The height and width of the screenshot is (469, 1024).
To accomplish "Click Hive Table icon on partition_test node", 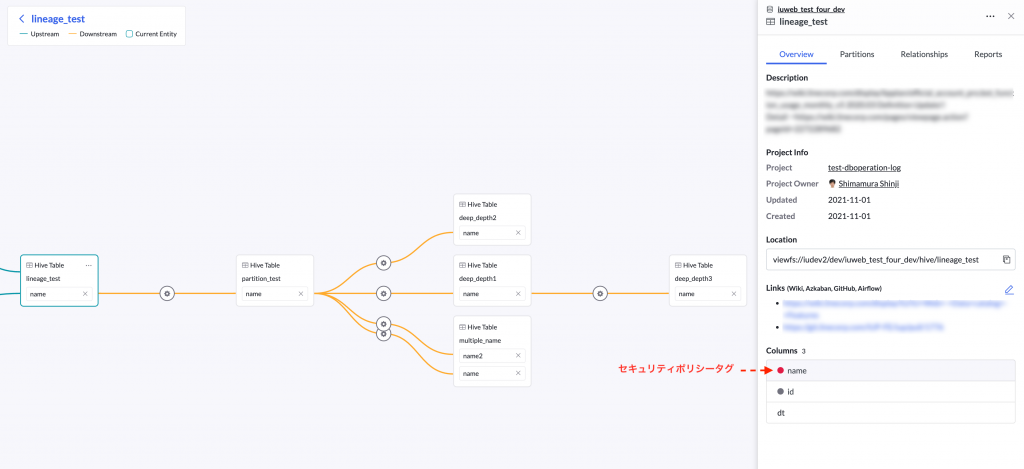I will [245, 265].
